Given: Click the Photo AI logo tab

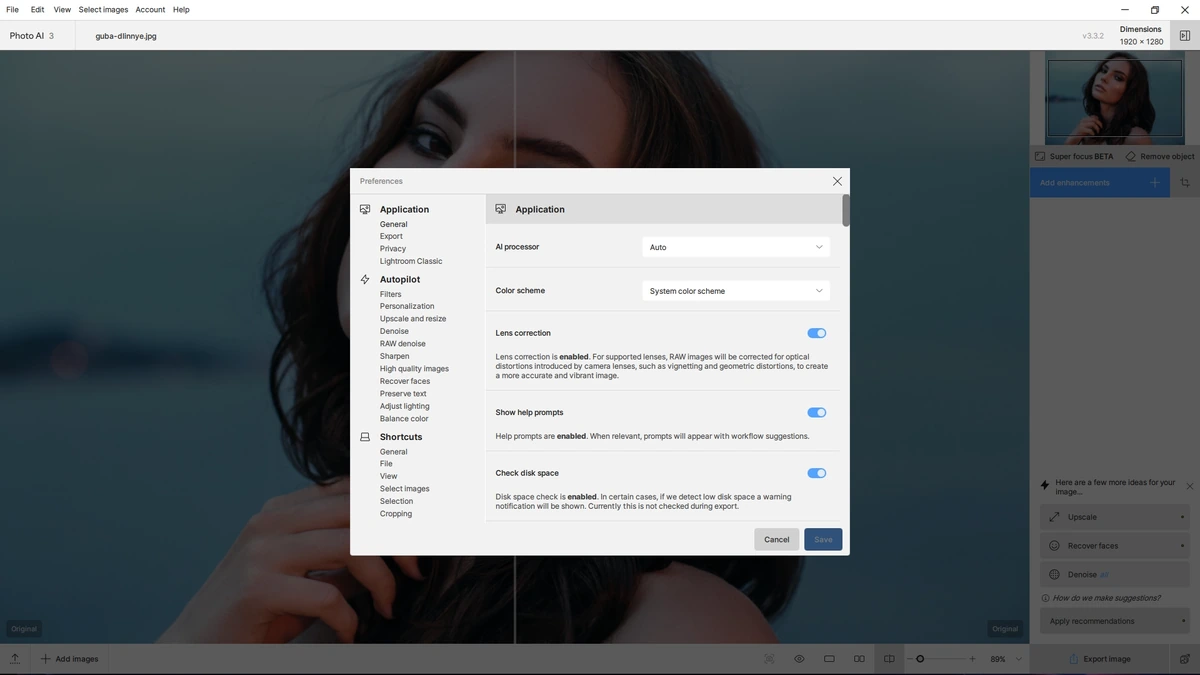Looking at the screenshot, I should coord(32,36).
